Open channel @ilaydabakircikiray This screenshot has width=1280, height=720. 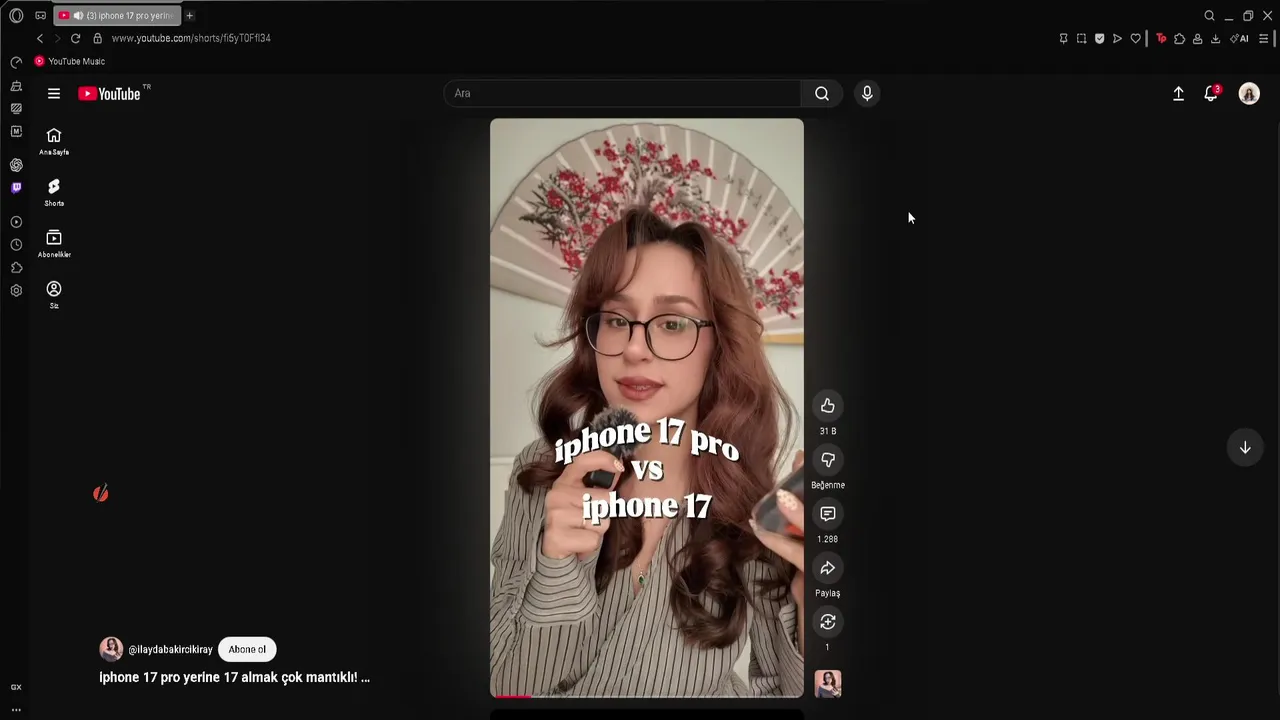[x=170, y=649]
